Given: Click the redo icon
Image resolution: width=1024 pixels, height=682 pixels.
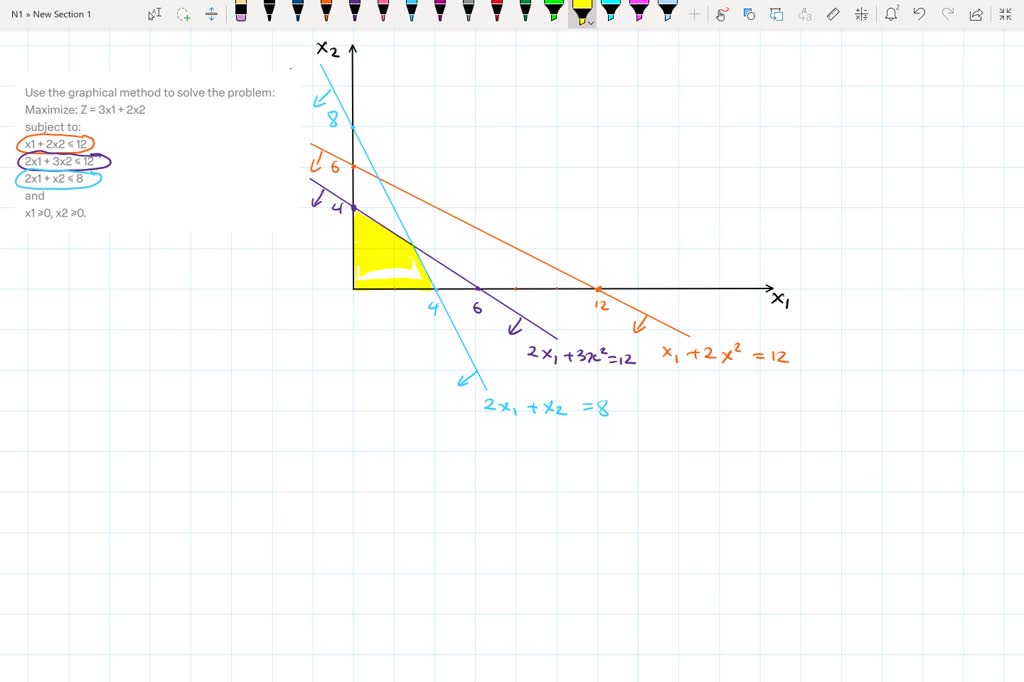Looking at the screenshot, I should (948, 14).
